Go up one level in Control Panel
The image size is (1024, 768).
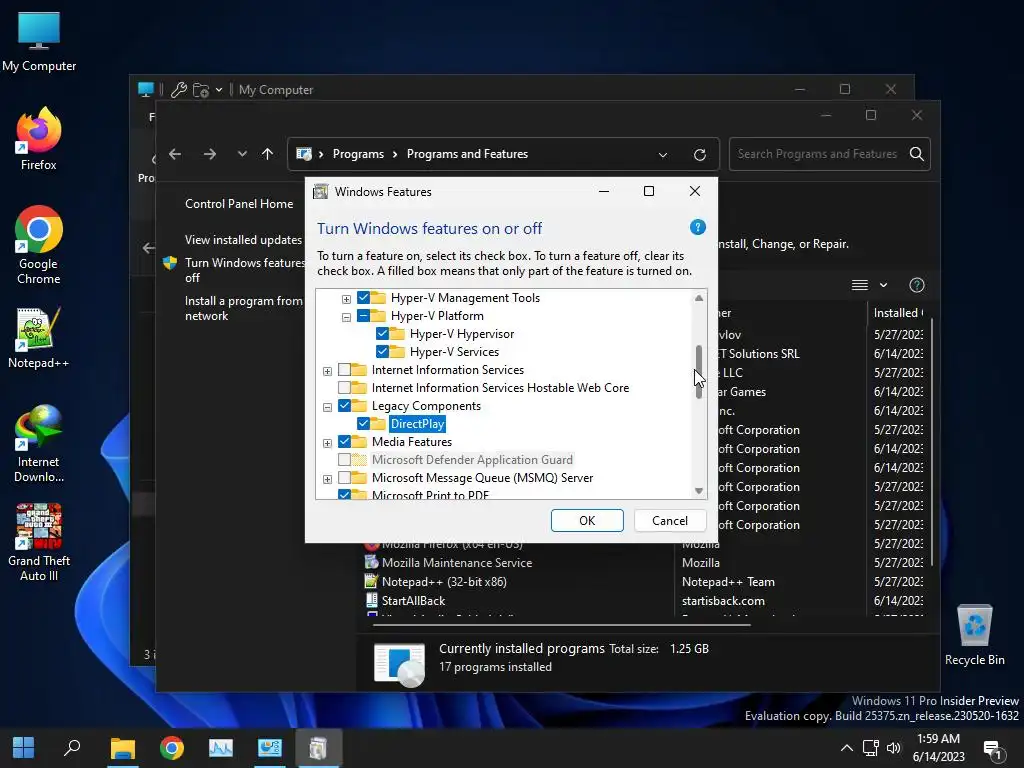[x=267, y=154]
